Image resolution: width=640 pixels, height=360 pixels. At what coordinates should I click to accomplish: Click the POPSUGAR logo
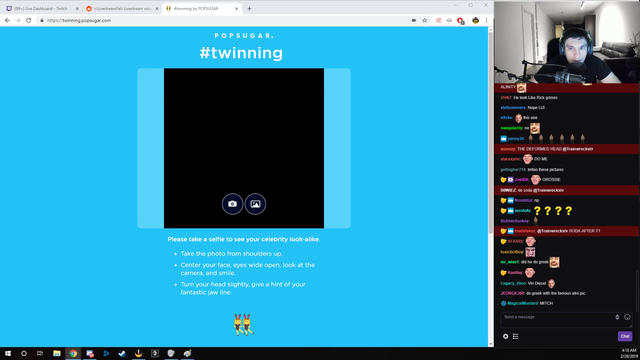pos(244,36)
